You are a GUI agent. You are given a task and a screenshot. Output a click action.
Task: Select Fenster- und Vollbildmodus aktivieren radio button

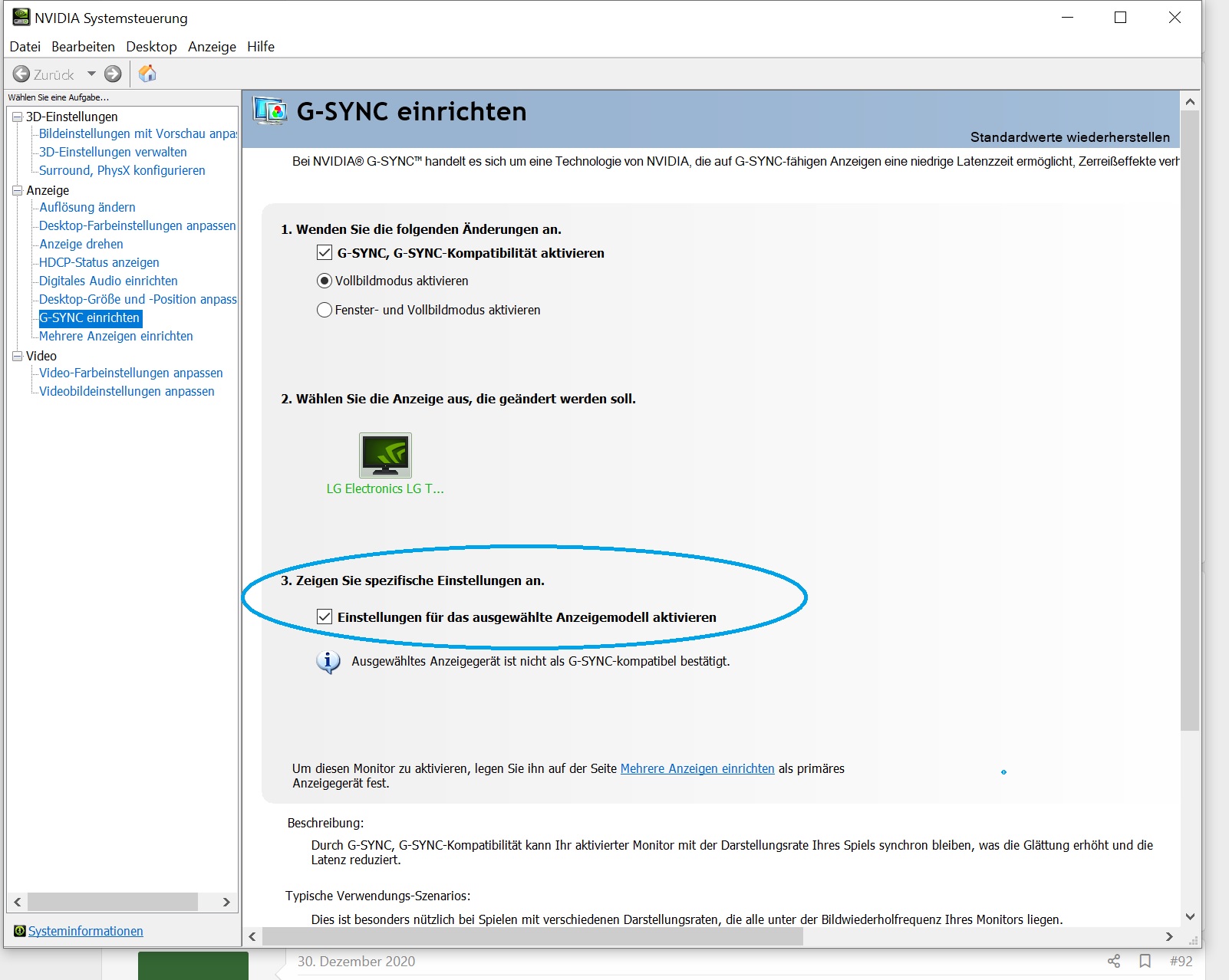click(x=325, y=310)
